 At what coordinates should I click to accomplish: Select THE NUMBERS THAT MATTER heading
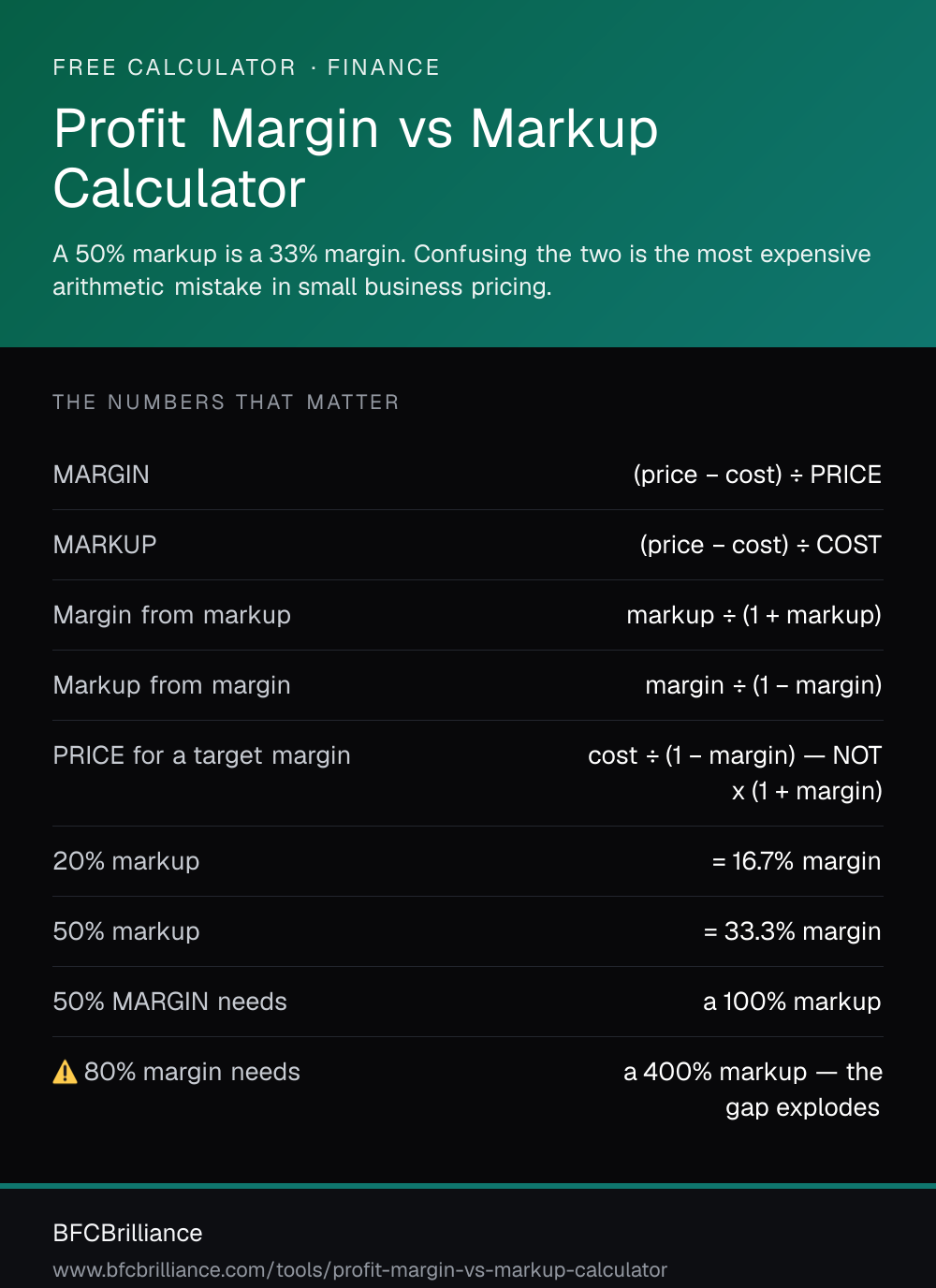coord(226,402)
